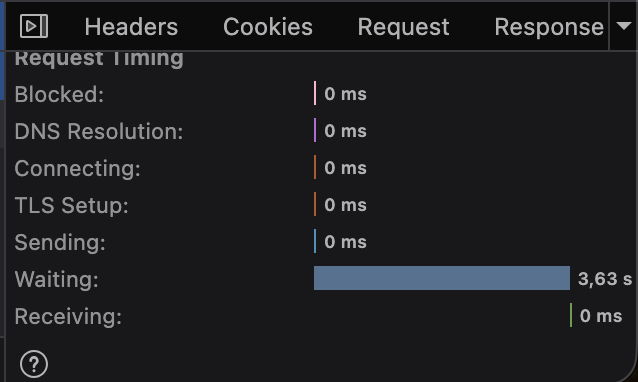
Task: Click the Blocked timing label
Action: coord(59,94)
